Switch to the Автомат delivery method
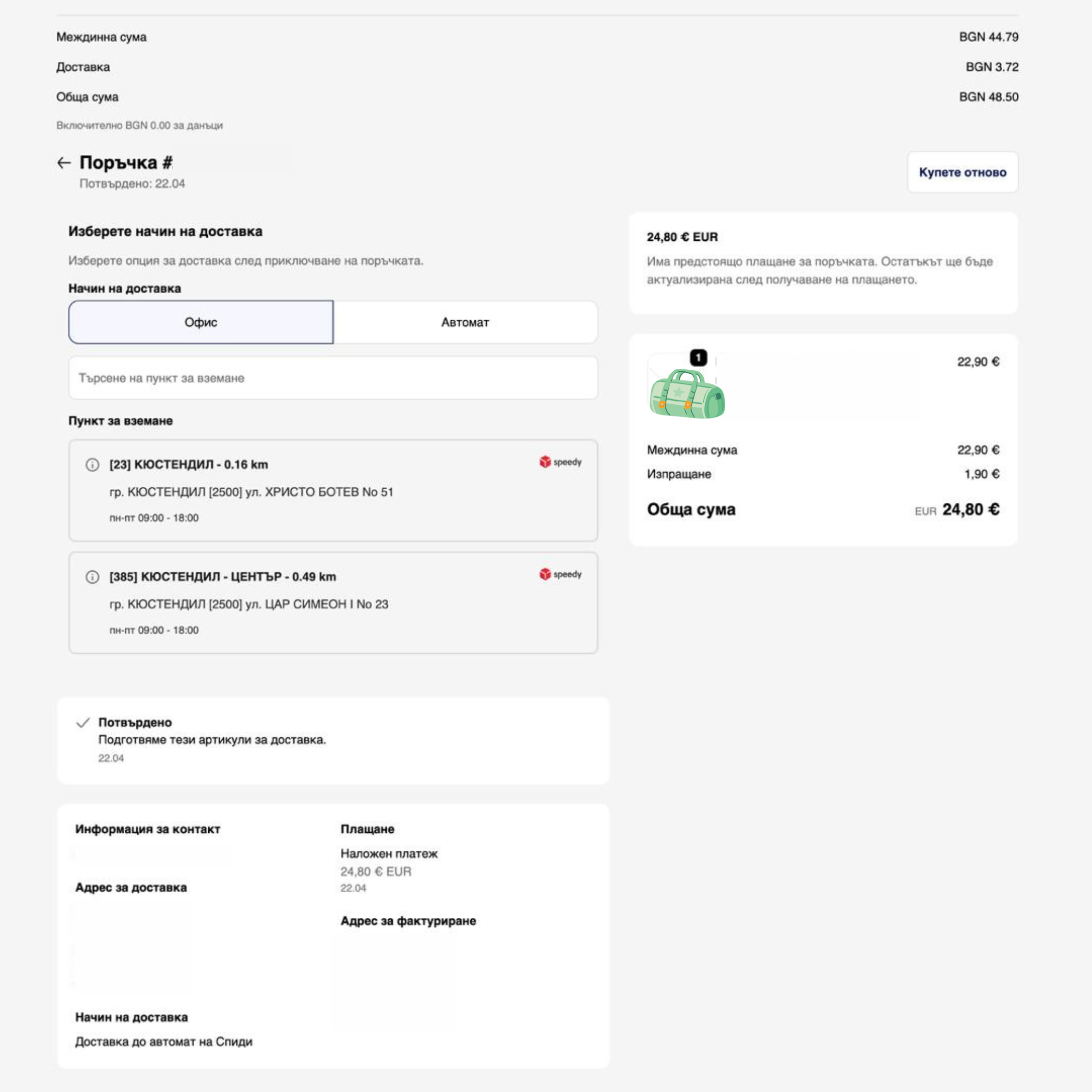The height and width of the screenshot is (1092, 1092). click(x=465, y=322)
